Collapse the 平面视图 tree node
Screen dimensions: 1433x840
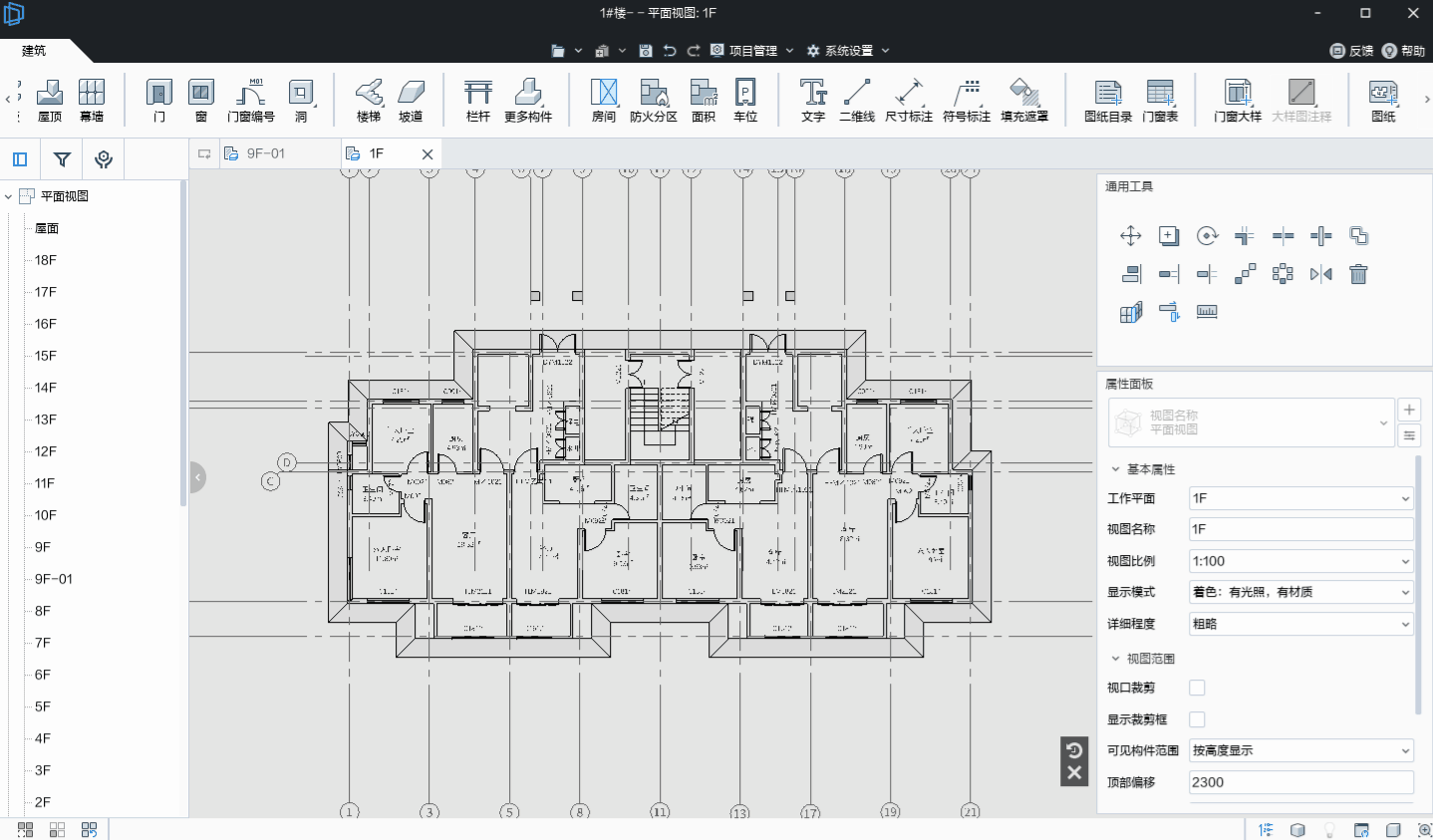click(x=9, y=196)
